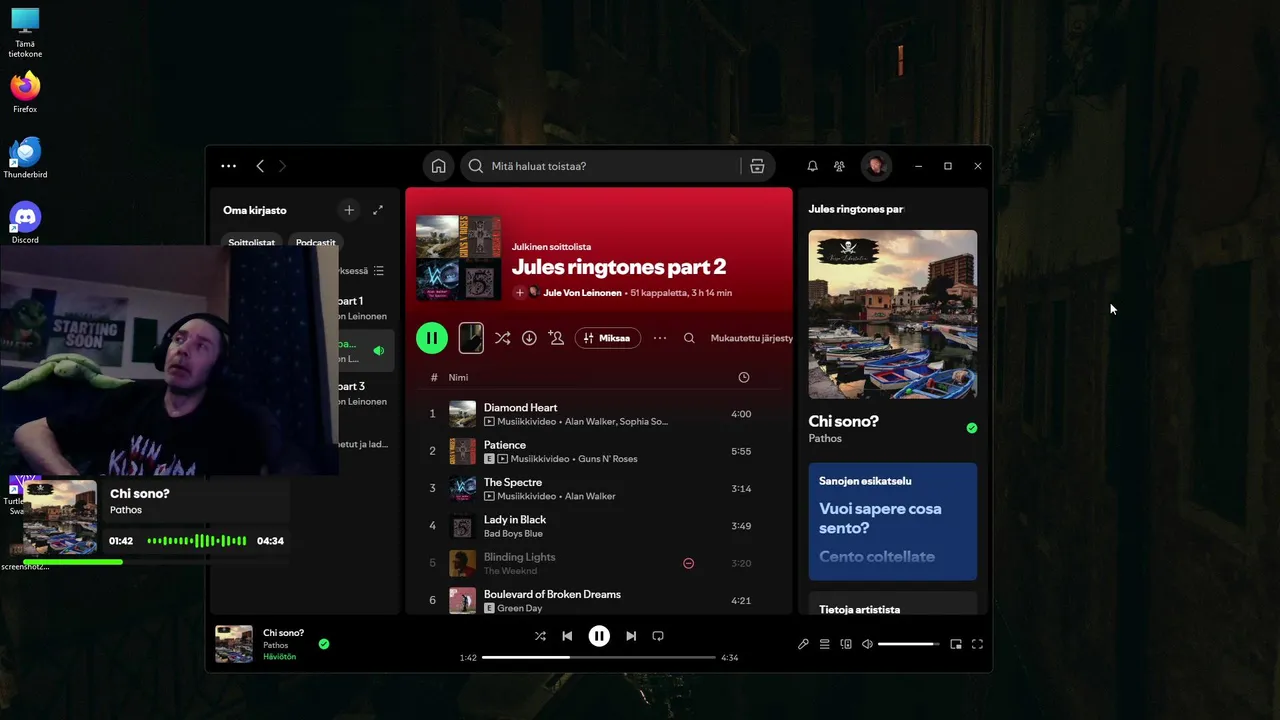Screen dimensions: 1280x720
Task: Invite collaborators with add-person icon
Action: pos(556,338)
